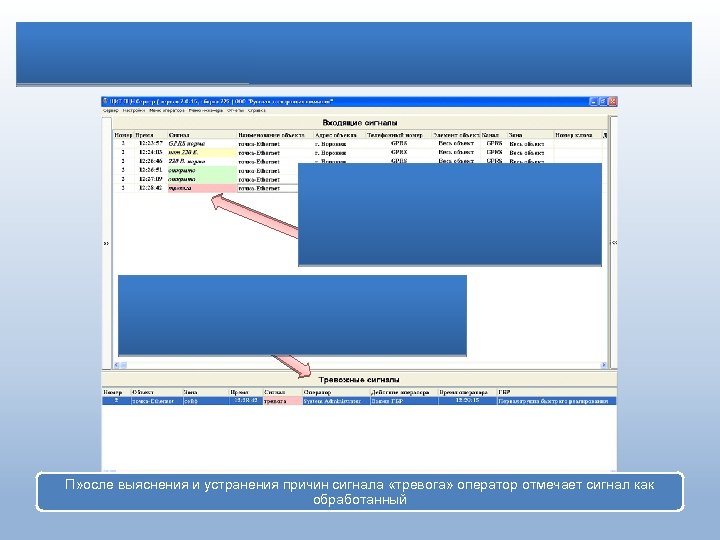Screen dimensions: 720x540
Task: Click the ГБР column header
Action: click(x=557, y=392)
